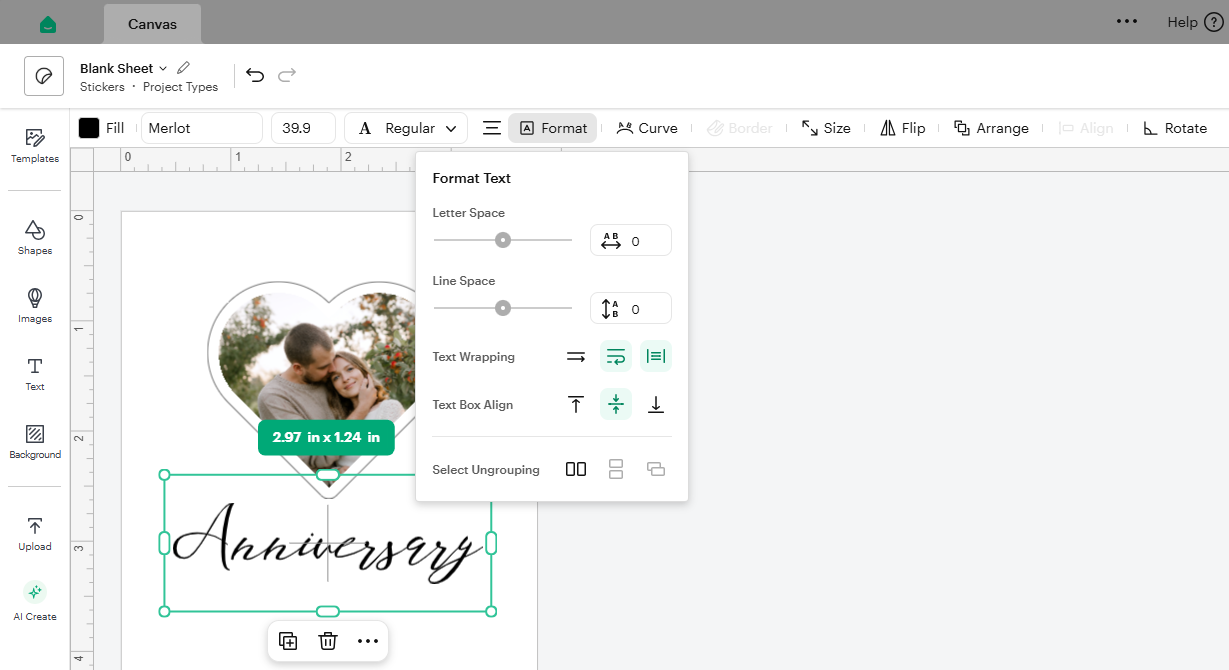
Task: Align text box to bottom
Action: 656,404
